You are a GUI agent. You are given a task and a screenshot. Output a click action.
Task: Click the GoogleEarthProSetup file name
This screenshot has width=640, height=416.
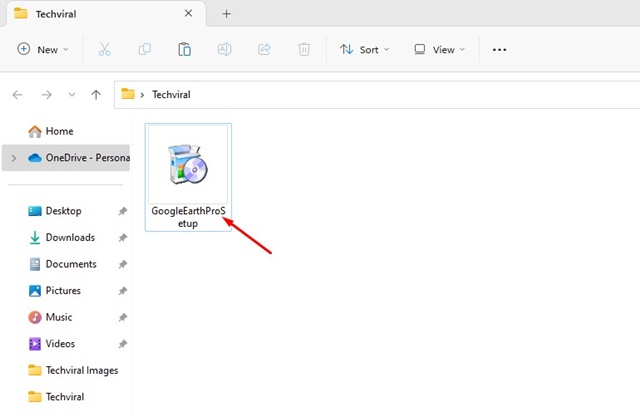[188, 217]
